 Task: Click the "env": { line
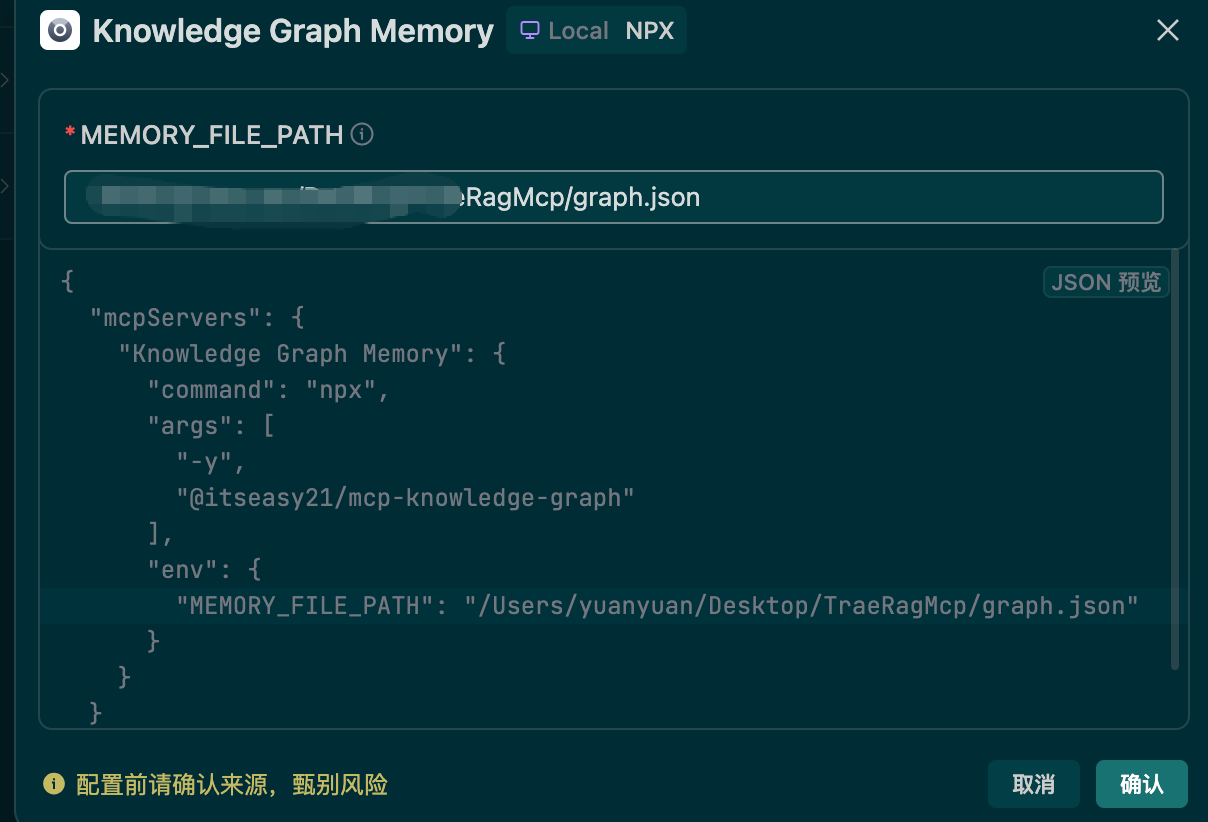click(204, 570)
